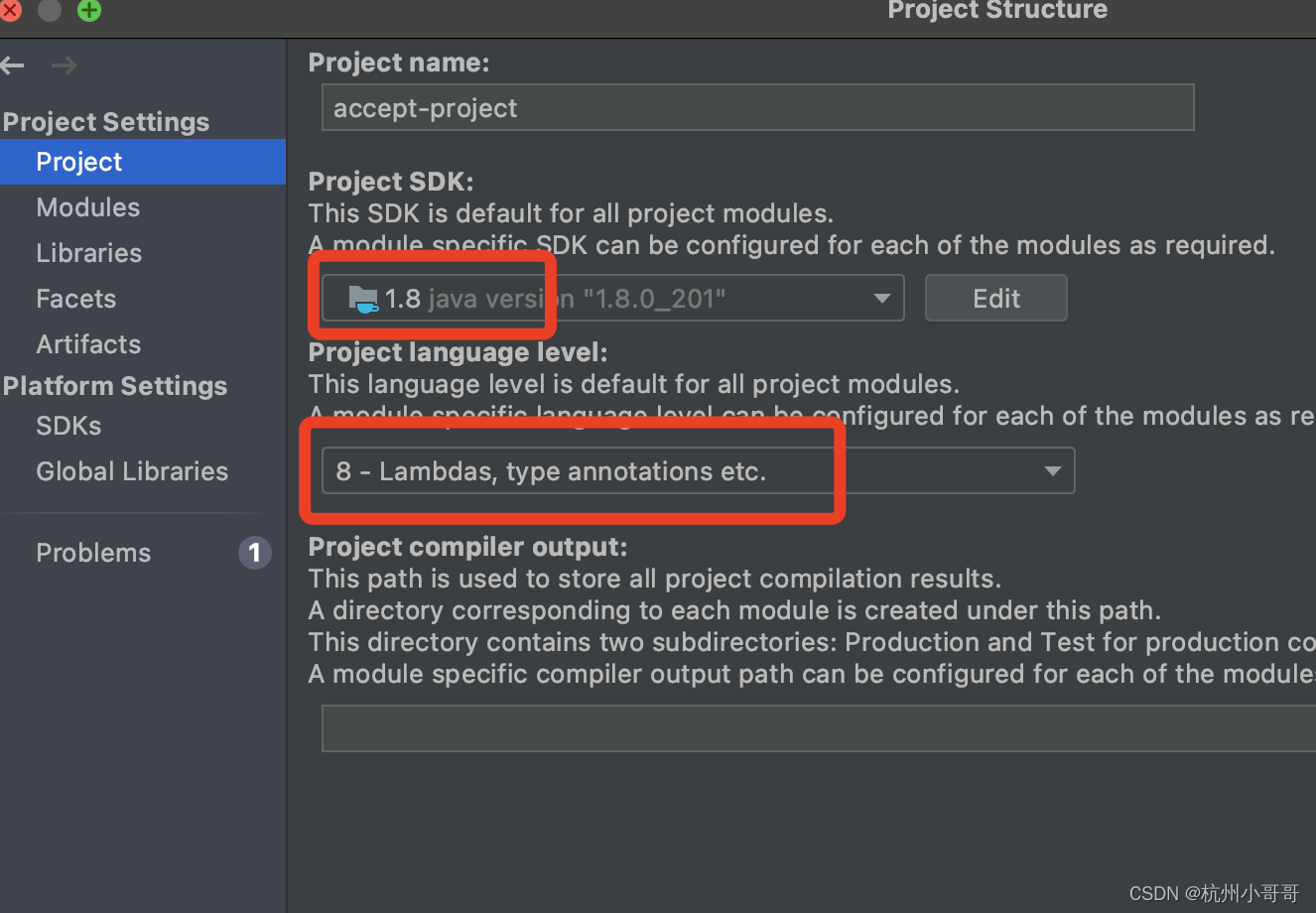
Task: Open SDKs under Platform Settings
Action: [x=69, y=426]
